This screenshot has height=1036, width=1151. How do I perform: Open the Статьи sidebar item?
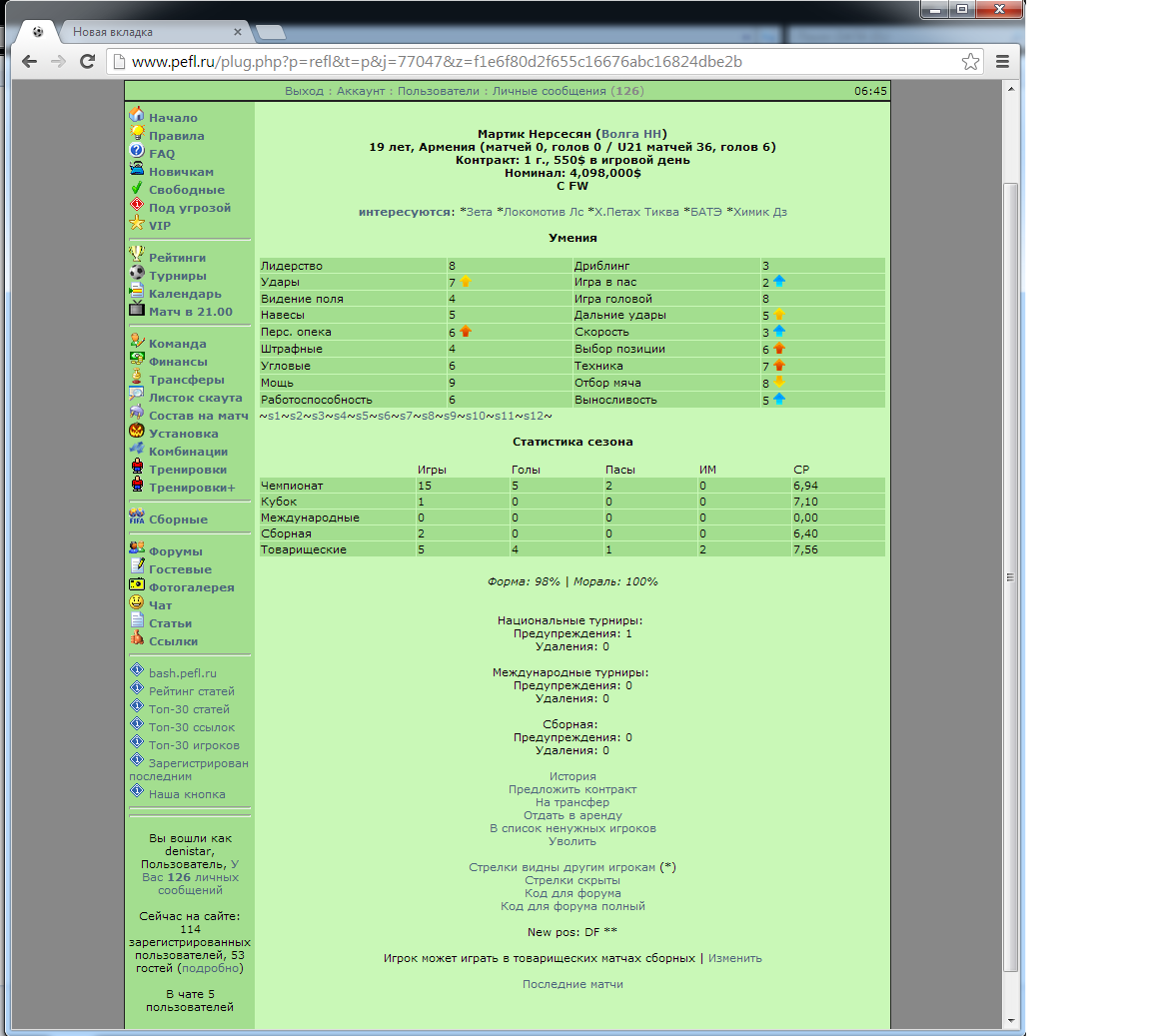[170, 623]
